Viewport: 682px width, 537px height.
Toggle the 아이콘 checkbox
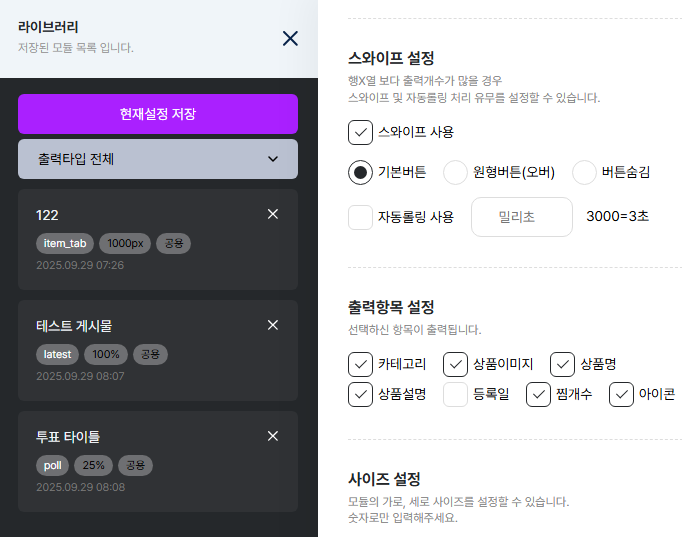click(x=621, y=394)
